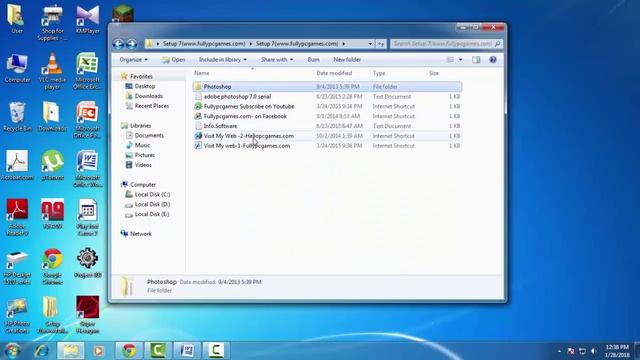Create a New folder from the toolbar

(347, 60)
